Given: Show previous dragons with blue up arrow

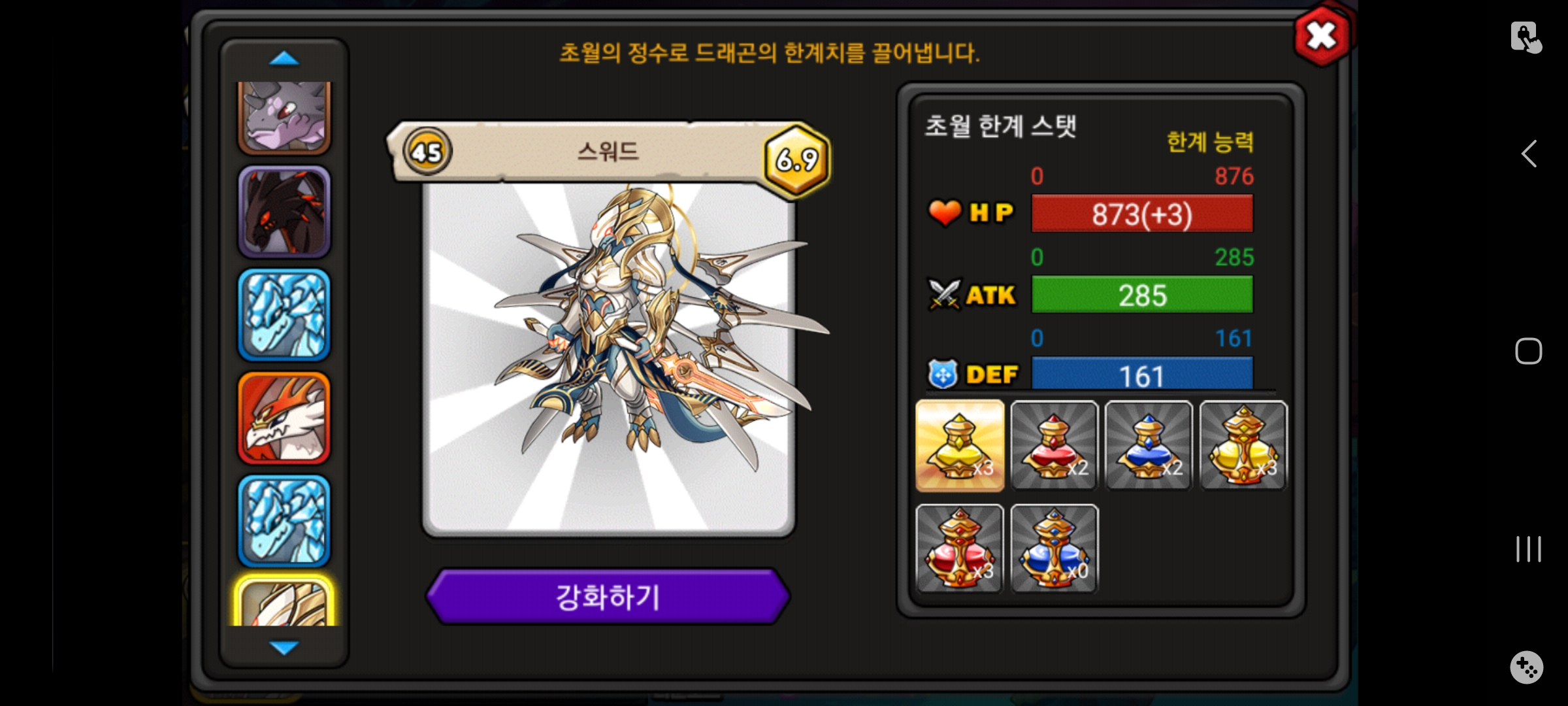Looking at the screenshot, I should (284, 59).
